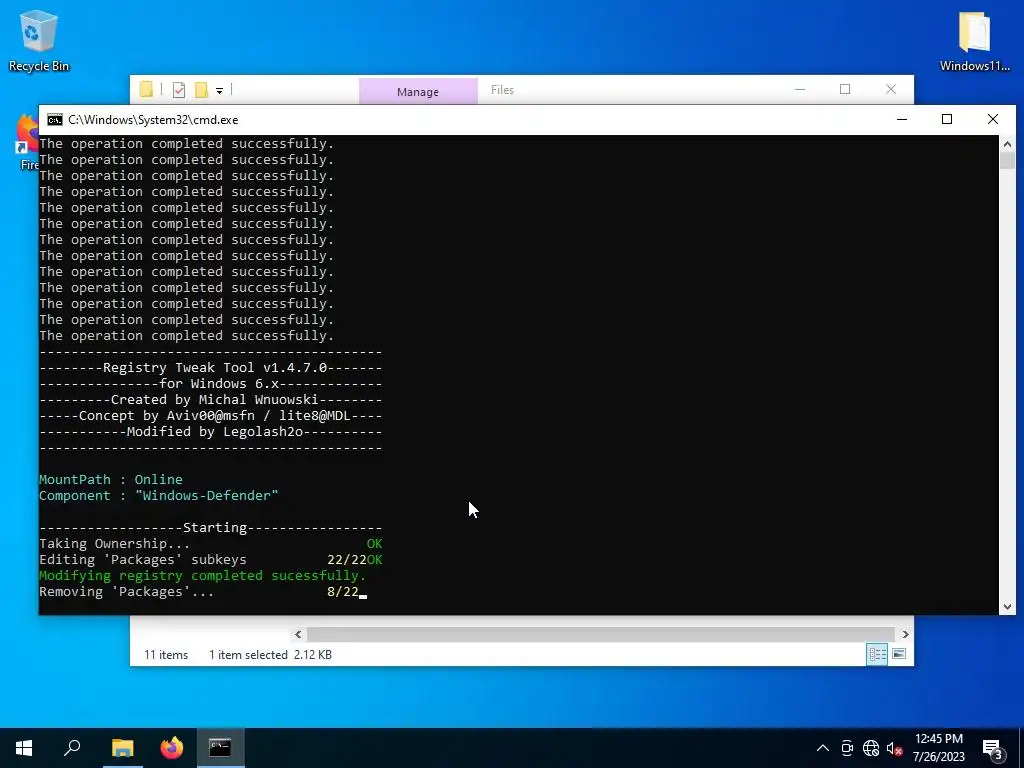The height and width of the screenshot is (768, 1024).
Task: Expand the Customize Quick Access Toolbar dropdown
Action: 219,91
